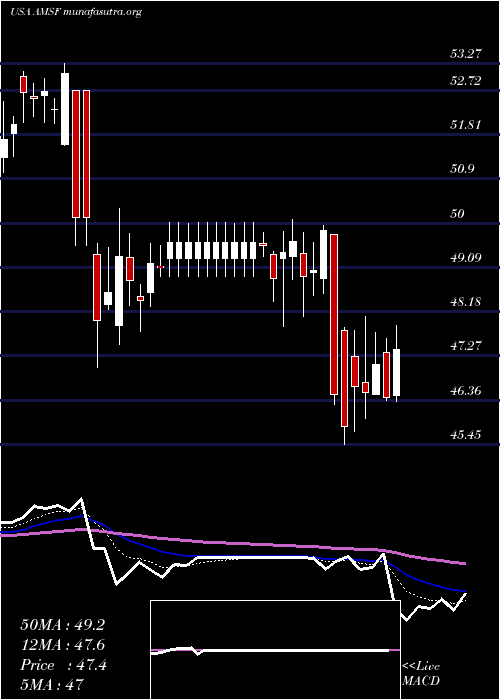
Task: Select the tall white candle touching 53.27
Action: pyautogui.click(x=65, y=109)
